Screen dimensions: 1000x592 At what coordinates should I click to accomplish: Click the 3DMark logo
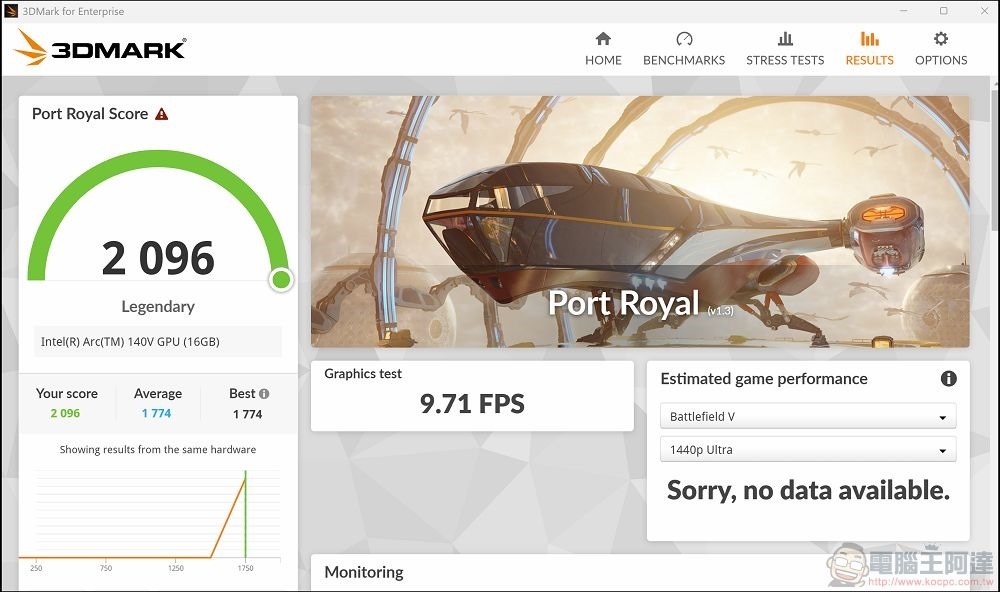100,48
